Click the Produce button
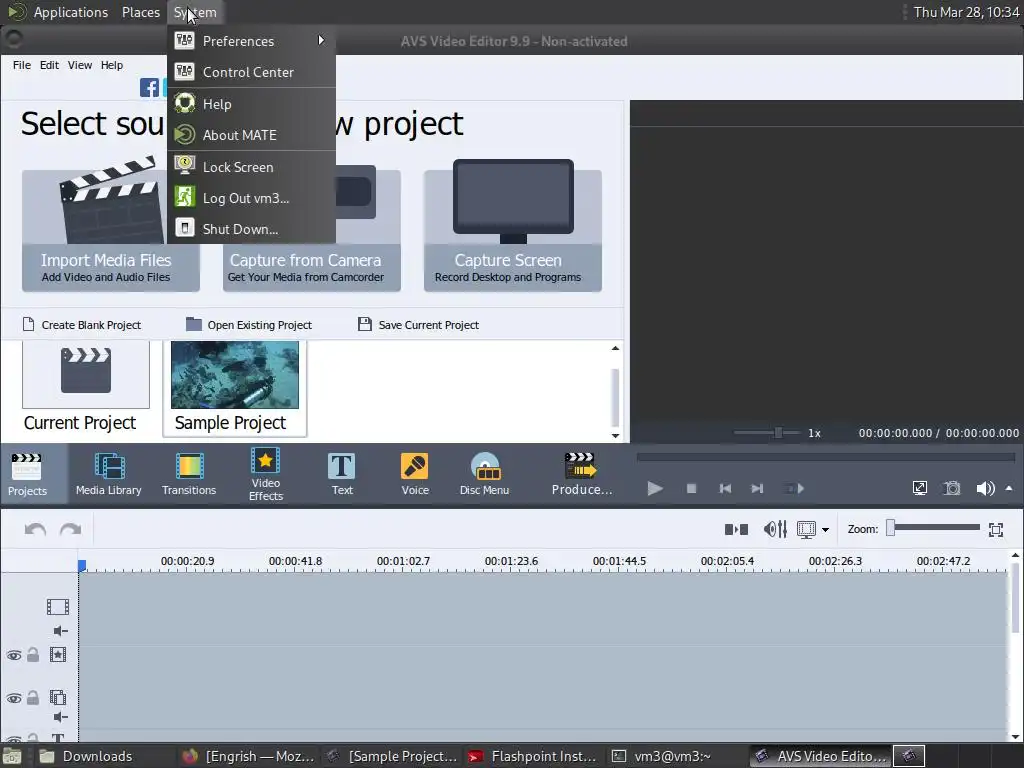This screenshot has width=1024, height=768. [581, 474]
